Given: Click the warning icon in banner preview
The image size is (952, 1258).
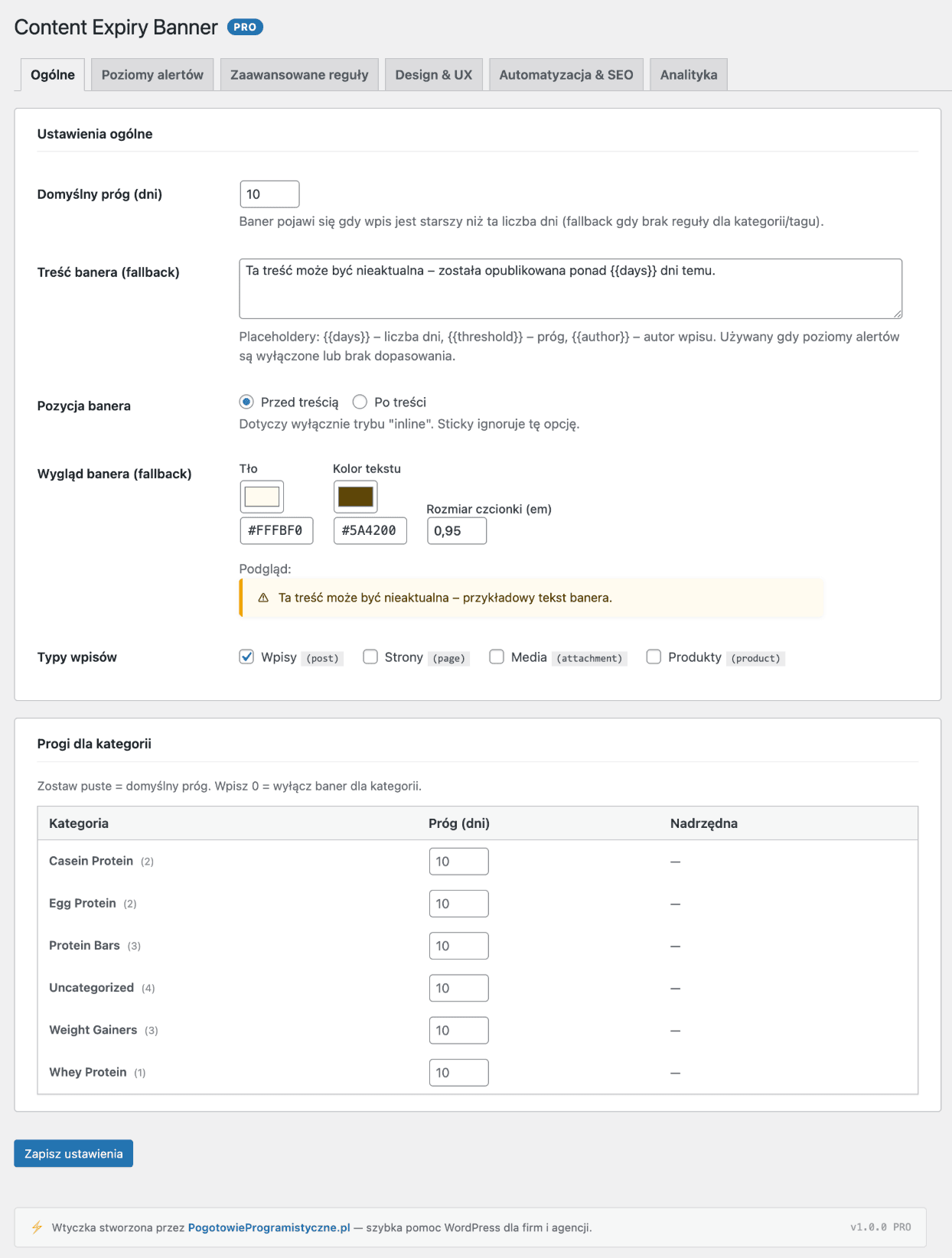Looking at the screenshot, I should 263,598.
